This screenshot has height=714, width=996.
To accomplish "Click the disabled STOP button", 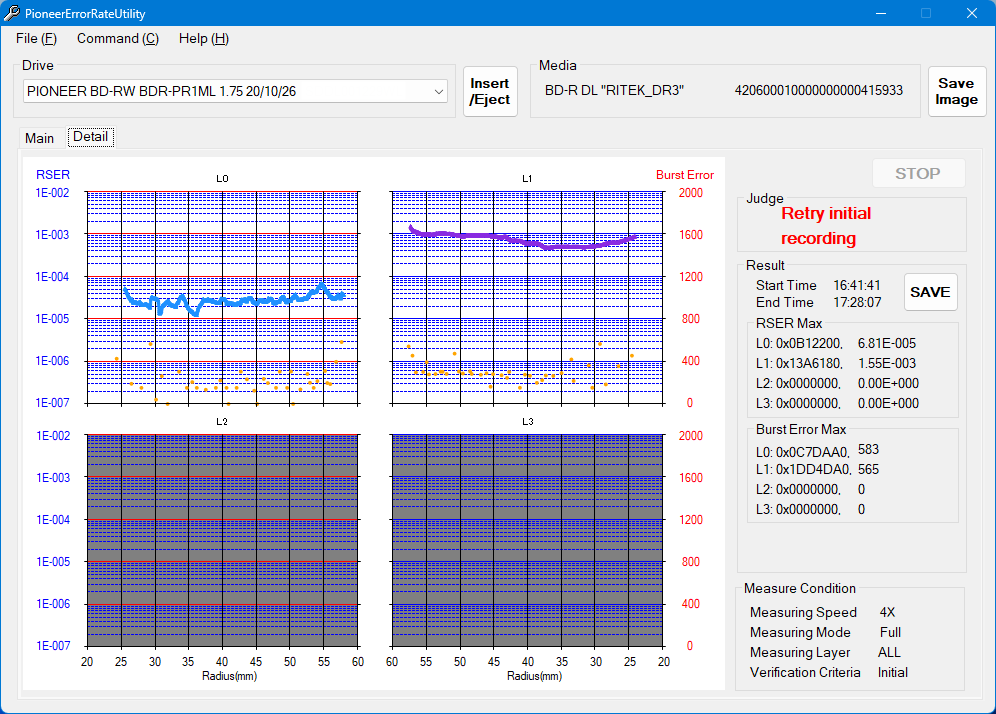I will coord(918,173).
